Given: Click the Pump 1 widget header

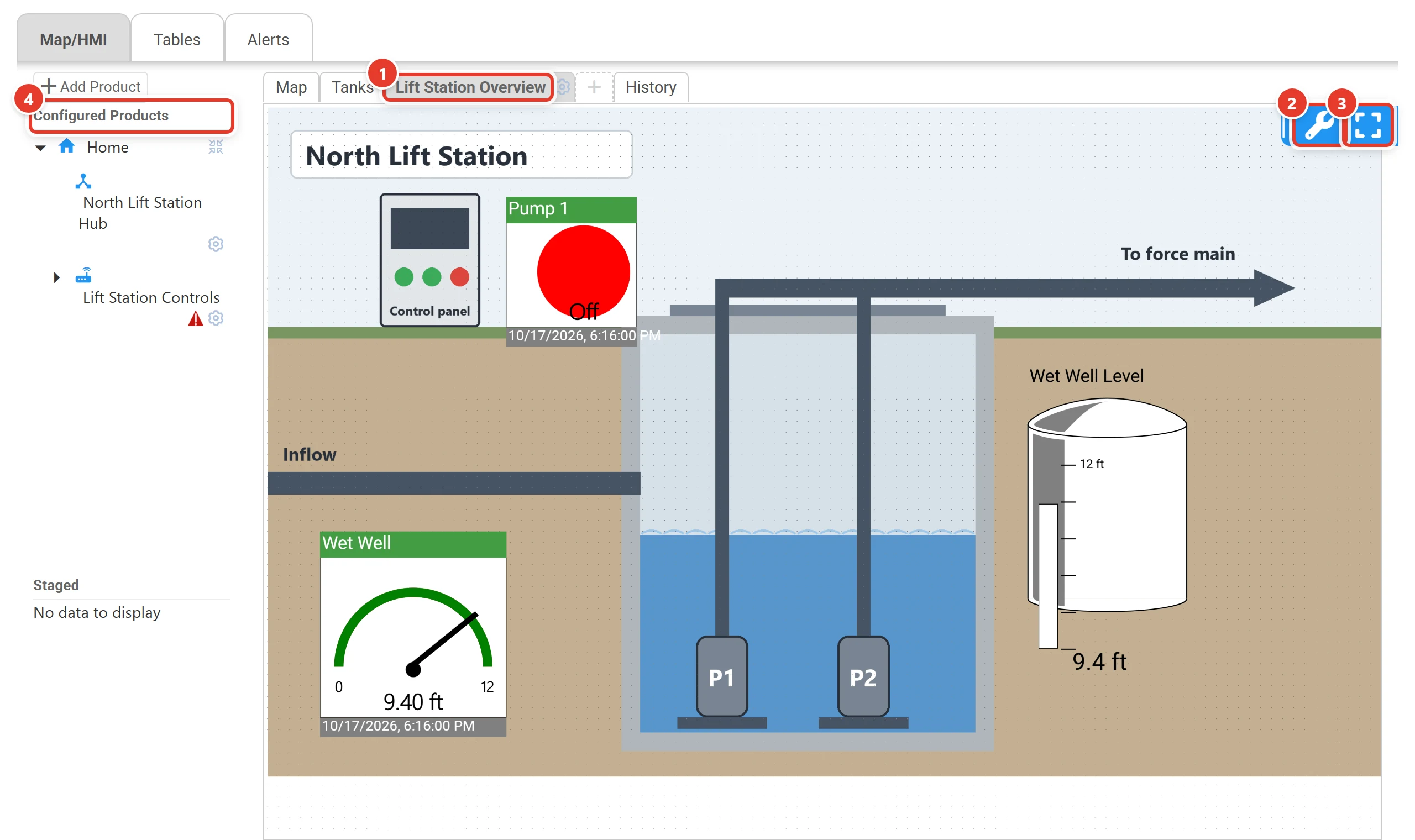Looking at the screenshot, I should (571, 209).
